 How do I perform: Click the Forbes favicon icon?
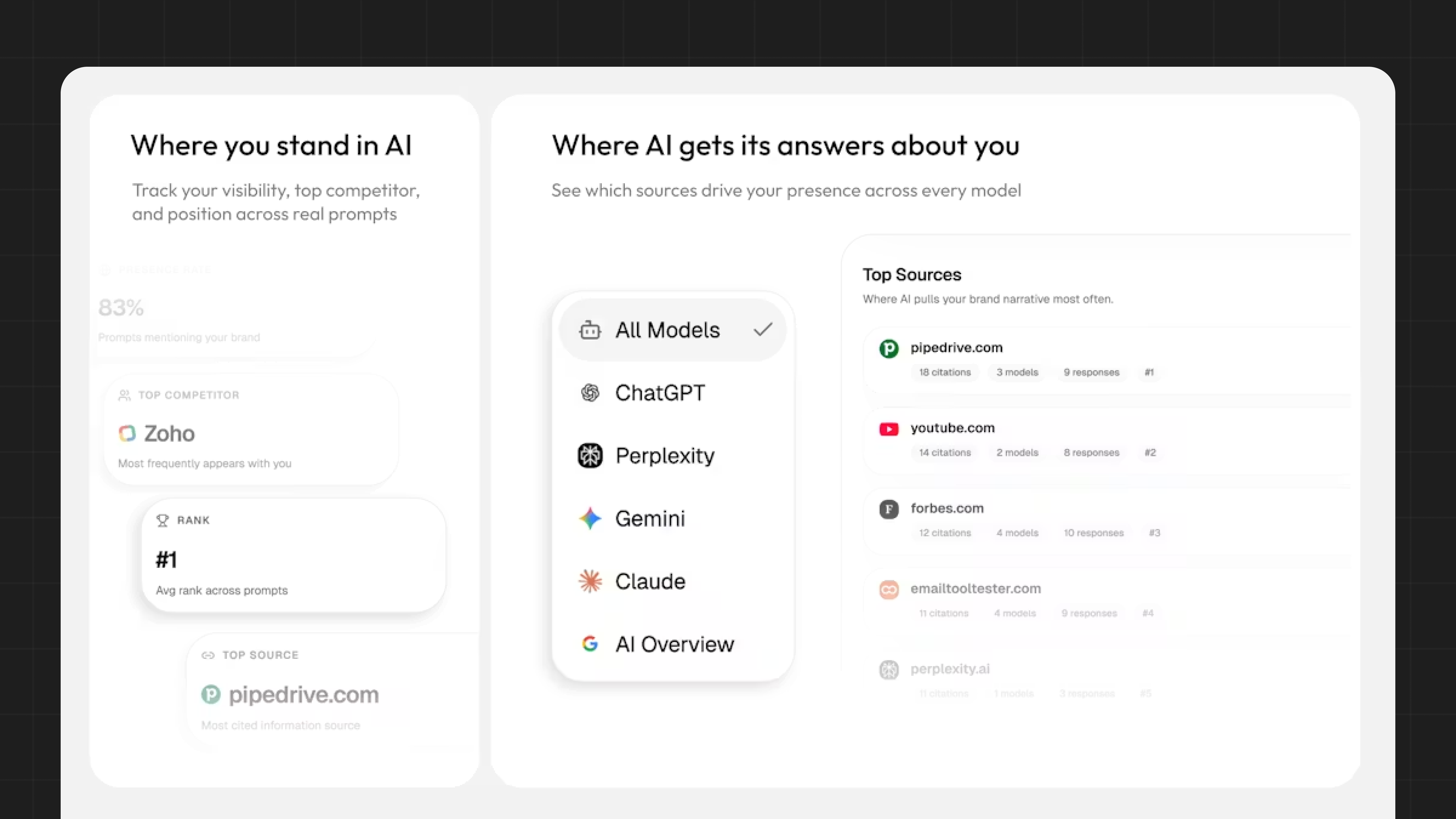pyautogui.click(x=888, y=509)
